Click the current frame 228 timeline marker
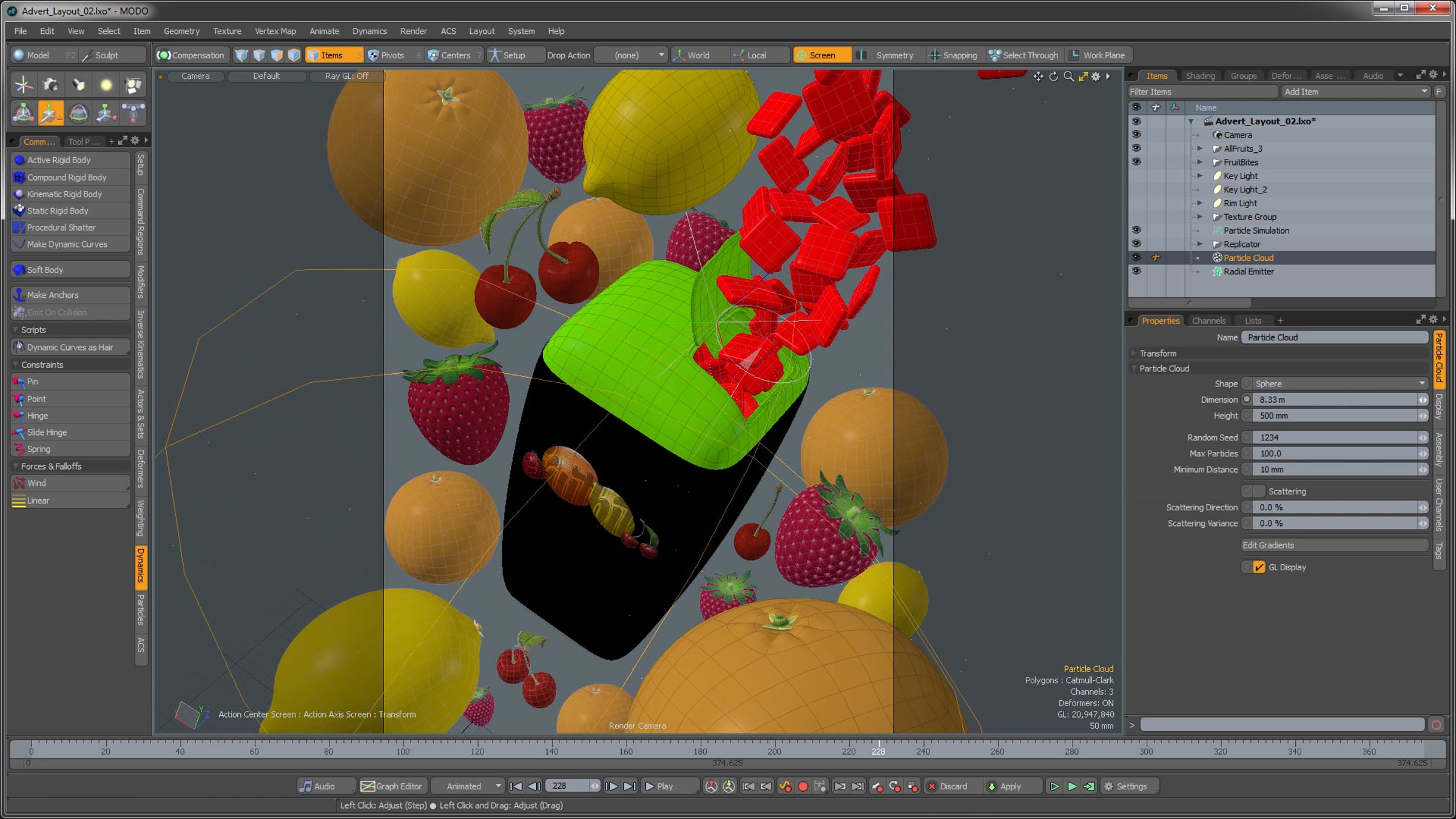This screenshot has width=1456, height=819. pos(878,751)
